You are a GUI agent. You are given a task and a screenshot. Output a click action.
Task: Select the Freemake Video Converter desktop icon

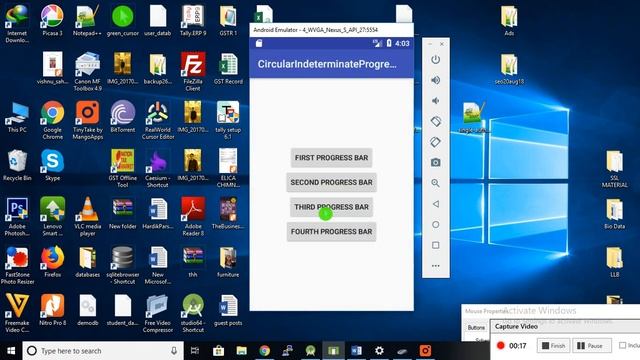point(17,313)
